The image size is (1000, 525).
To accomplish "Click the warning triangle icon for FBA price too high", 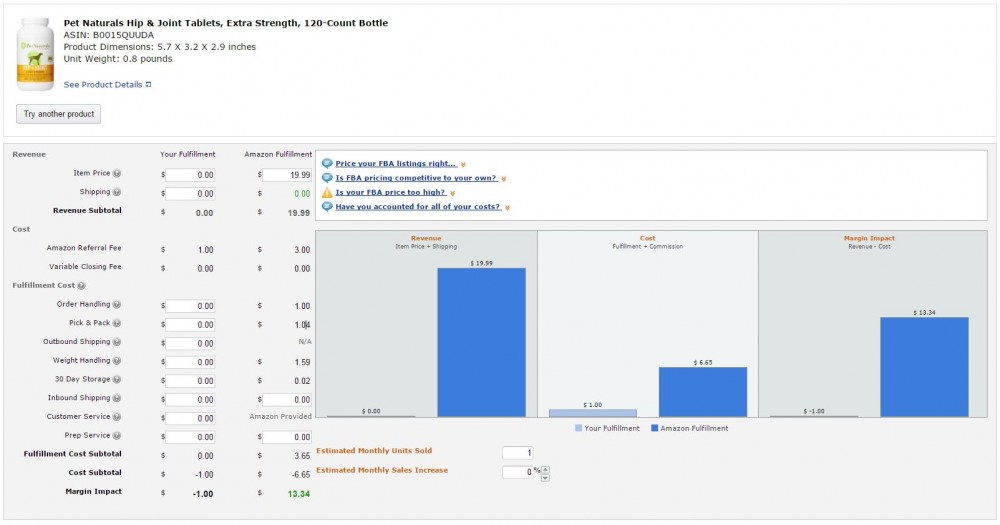I will coord(327,193).
